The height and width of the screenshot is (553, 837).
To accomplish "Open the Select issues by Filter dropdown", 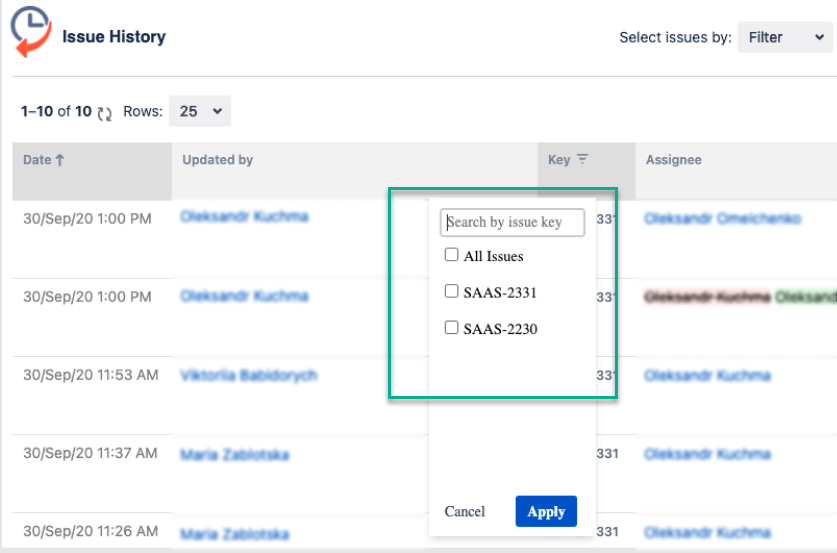I will point(785,37).
